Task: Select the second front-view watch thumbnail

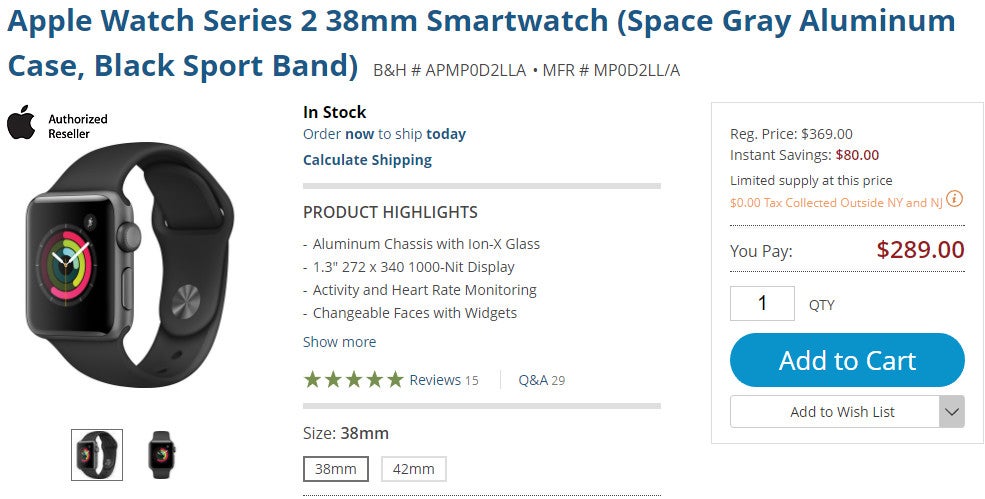Action: pos(161,455)
